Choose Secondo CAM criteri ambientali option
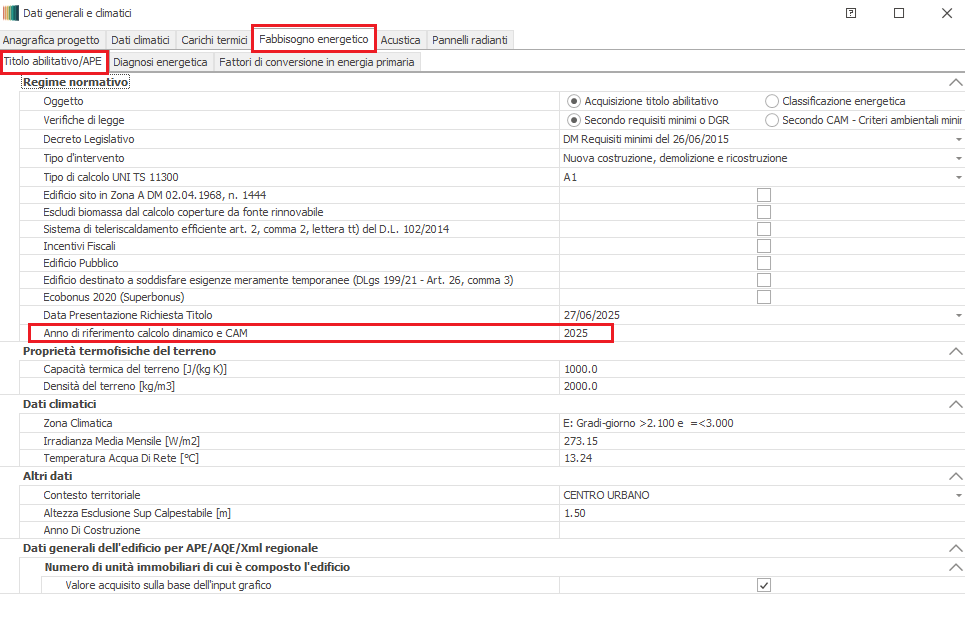The image size is (965, 625). [x=772, y=120]
